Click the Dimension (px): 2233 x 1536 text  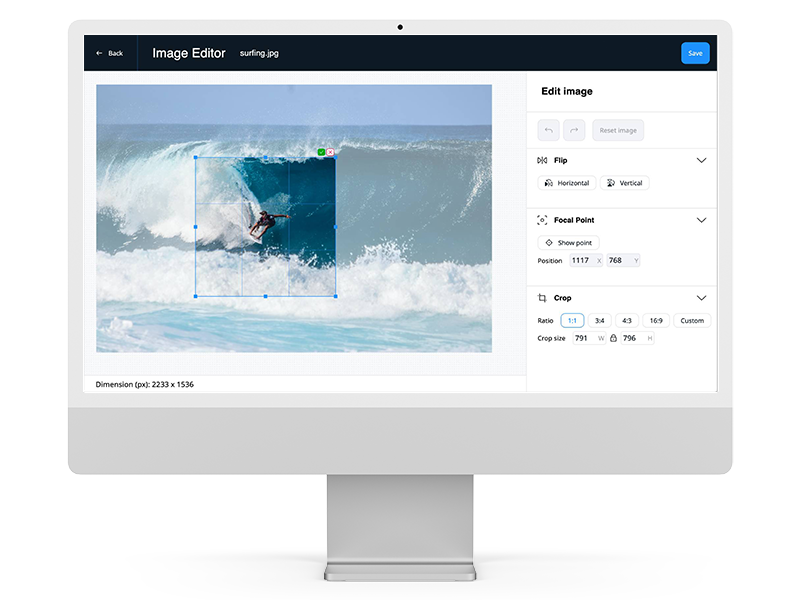tap(144, 384)
